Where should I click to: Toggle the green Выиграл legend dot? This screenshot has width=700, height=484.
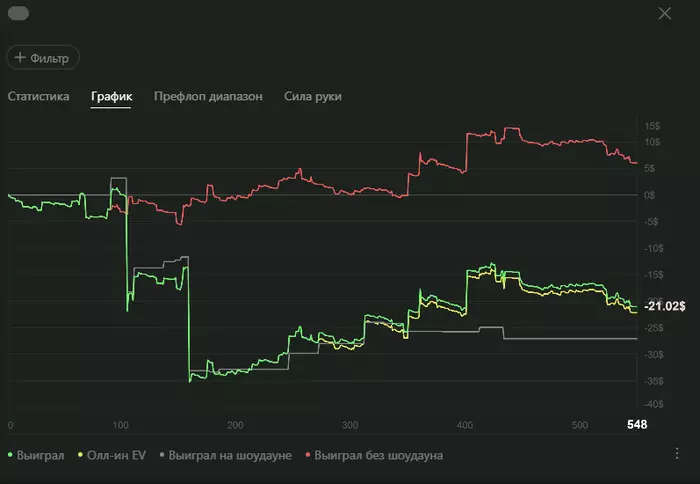click(10, 455)
